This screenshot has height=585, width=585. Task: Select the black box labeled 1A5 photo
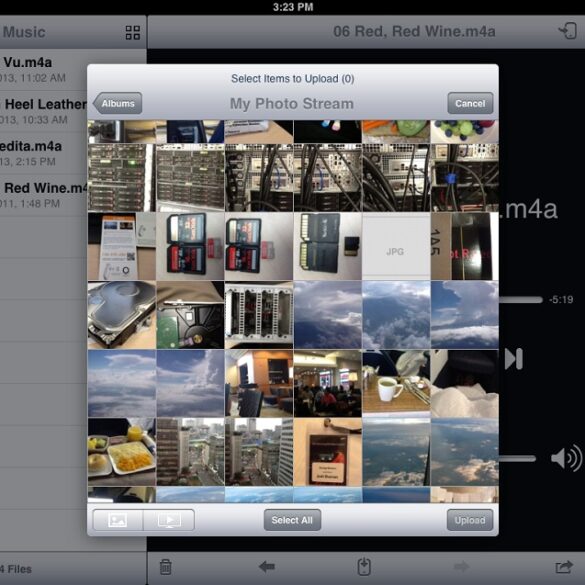tap(464, 246)
